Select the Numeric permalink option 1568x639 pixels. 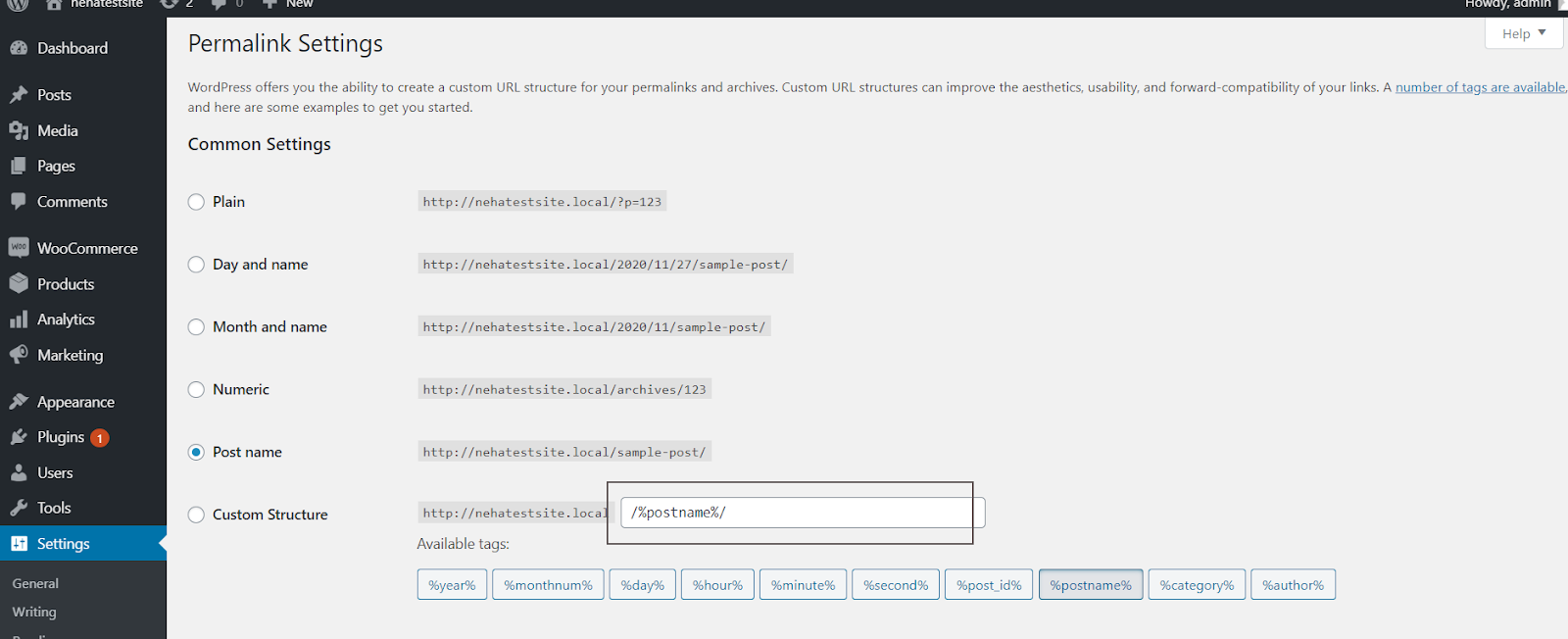(x=196, y=390)
